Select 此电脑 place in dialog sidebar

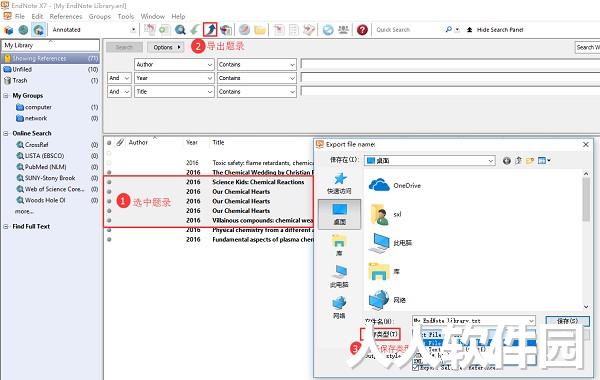(x=339, y=276)
